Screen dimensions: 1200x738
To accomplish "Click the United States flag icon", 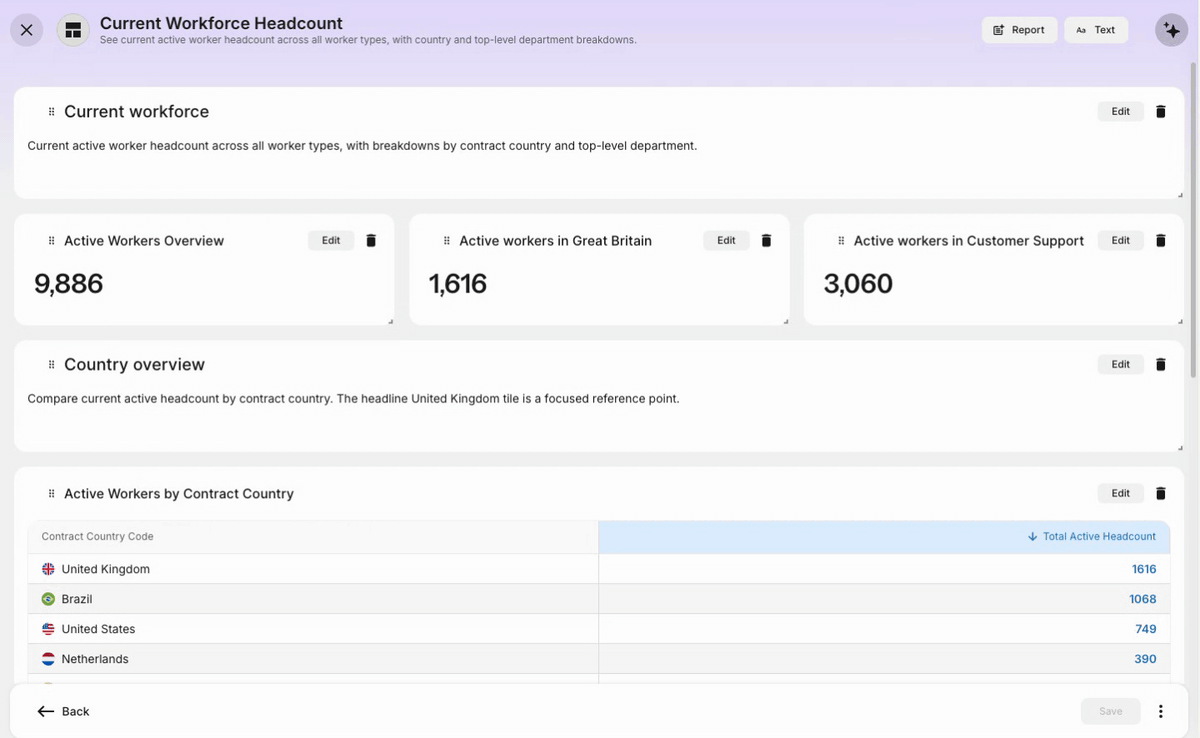I will point(48,629).
